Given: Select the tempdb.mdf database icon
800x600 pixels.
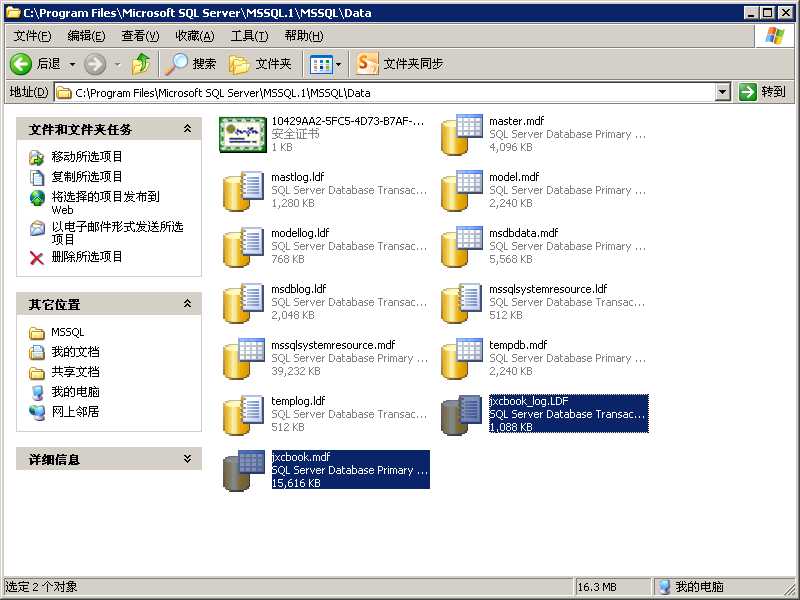Looking at the screenshot, I should [x=462, y=359].
